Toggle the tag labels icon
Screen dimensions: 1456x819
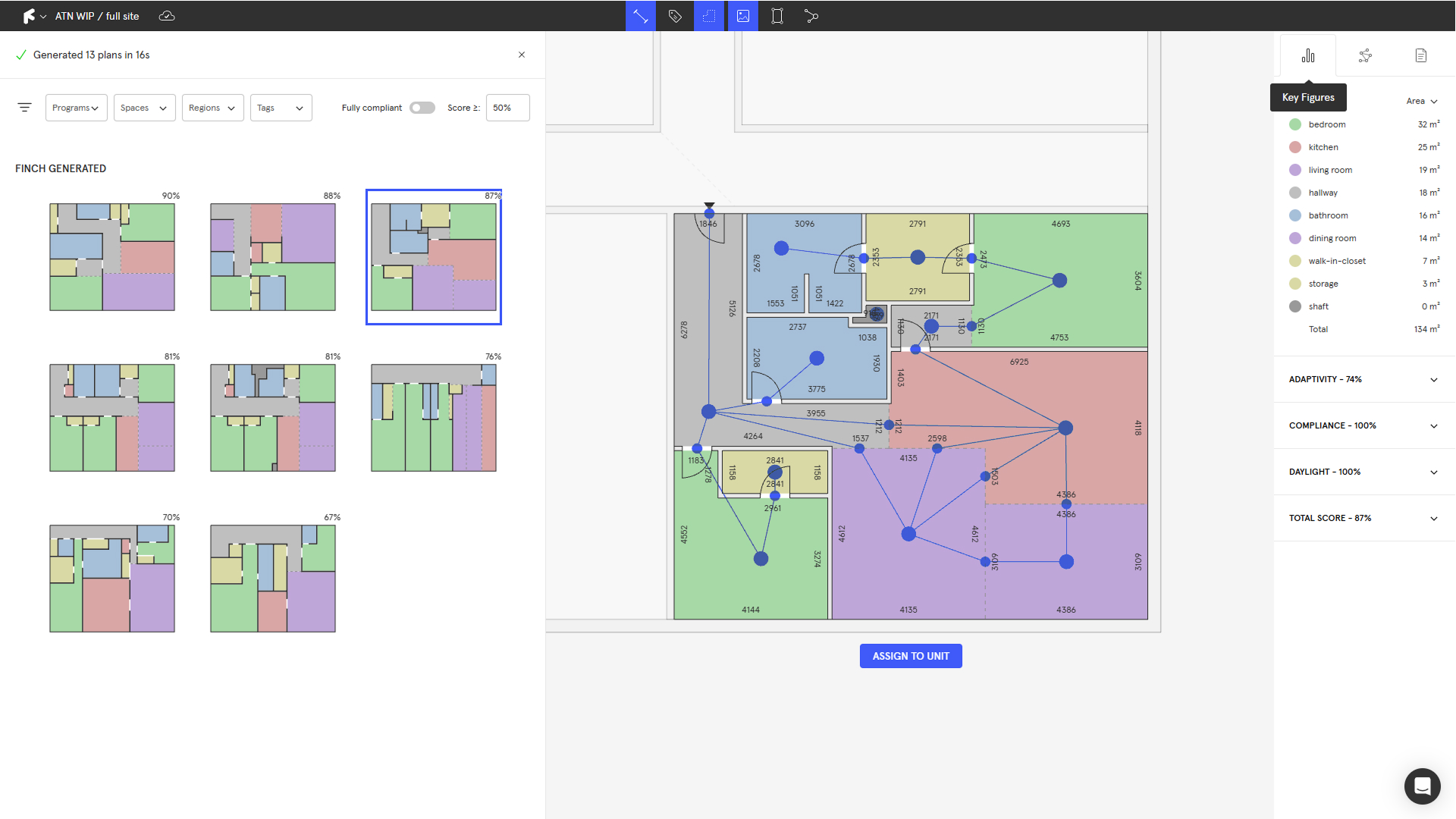(x=675, y=16)
